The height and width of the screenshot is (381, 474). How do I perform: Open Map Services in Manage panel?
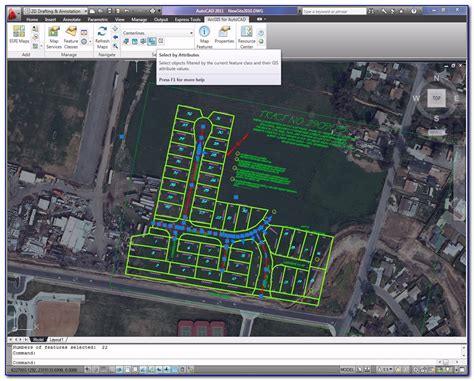pos(54,37)
